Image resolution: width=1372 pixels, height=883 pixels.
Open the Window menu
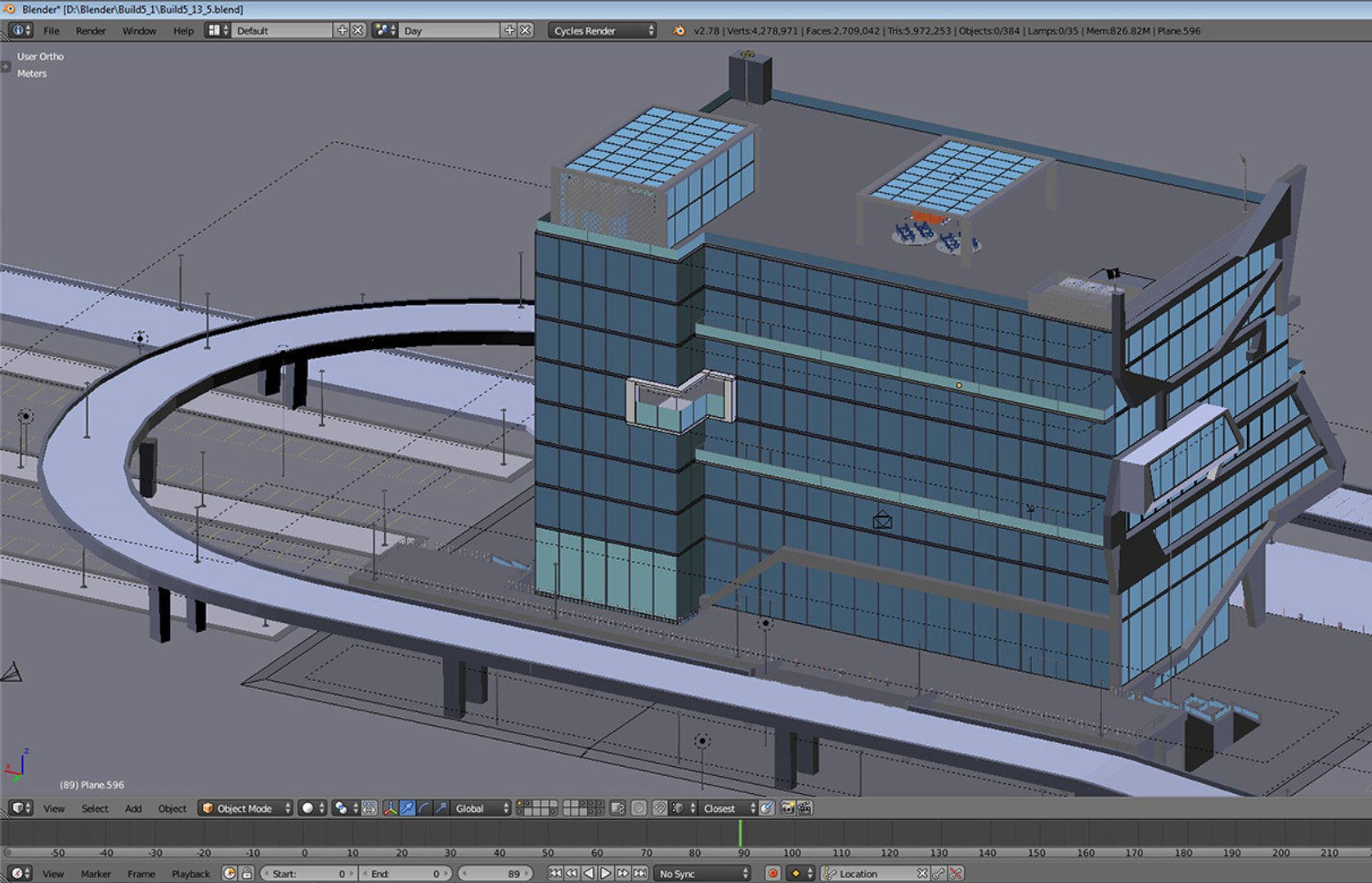click(x=139, y=31)
